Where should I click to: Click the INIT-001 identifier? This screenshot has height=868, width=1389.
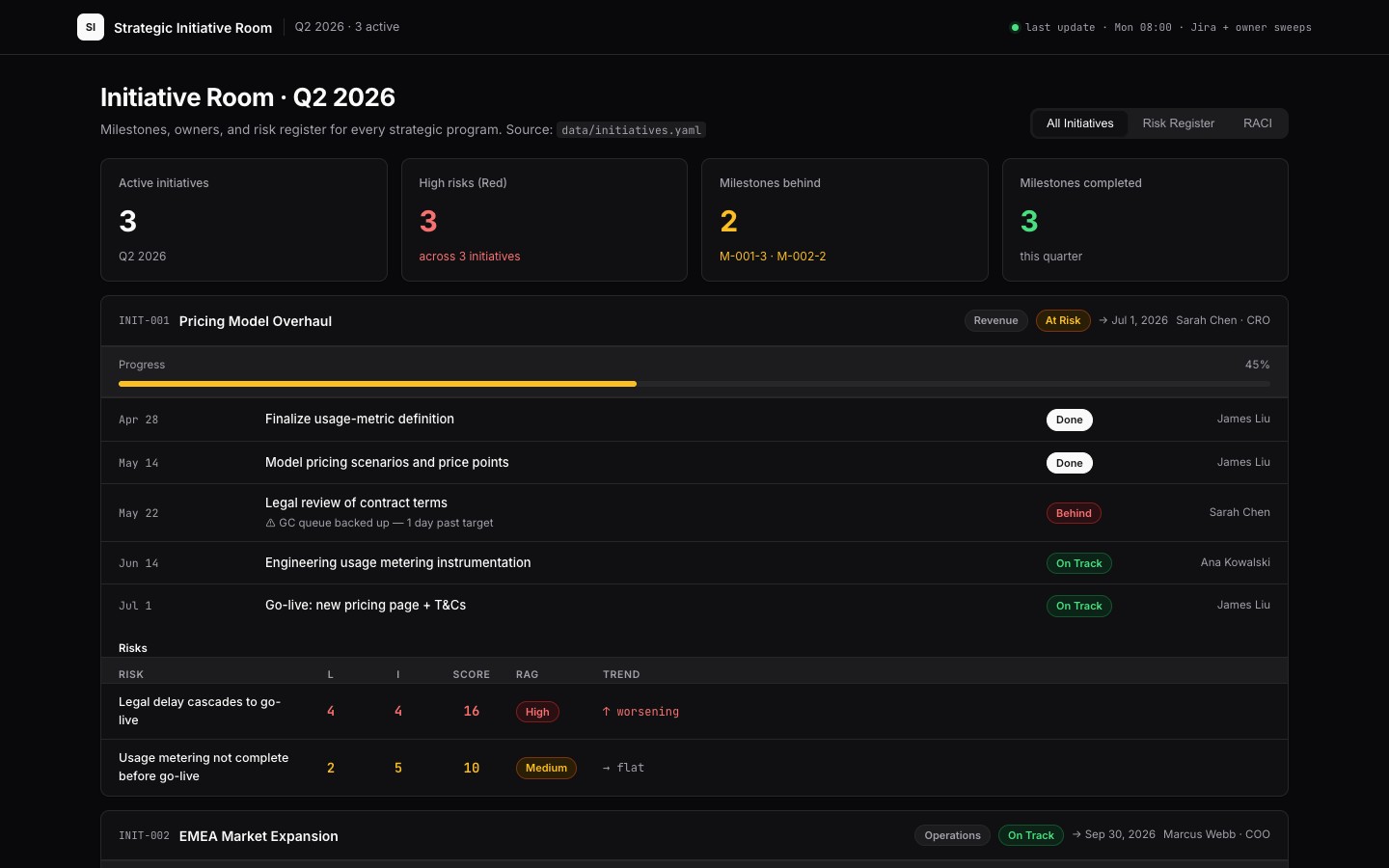tap(144, 320)
